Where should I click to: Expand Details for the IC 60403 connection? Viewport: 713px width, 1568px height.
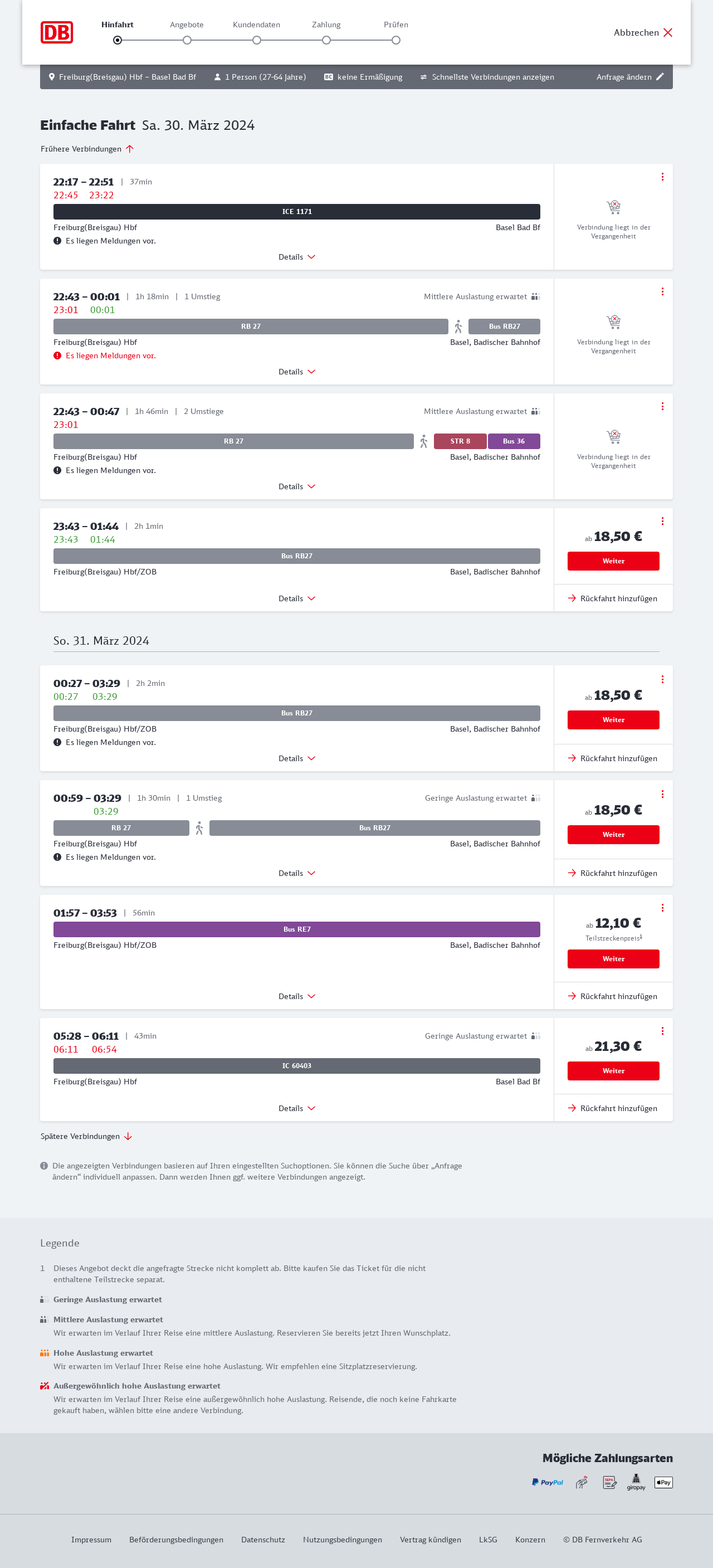pos(296,1108)
